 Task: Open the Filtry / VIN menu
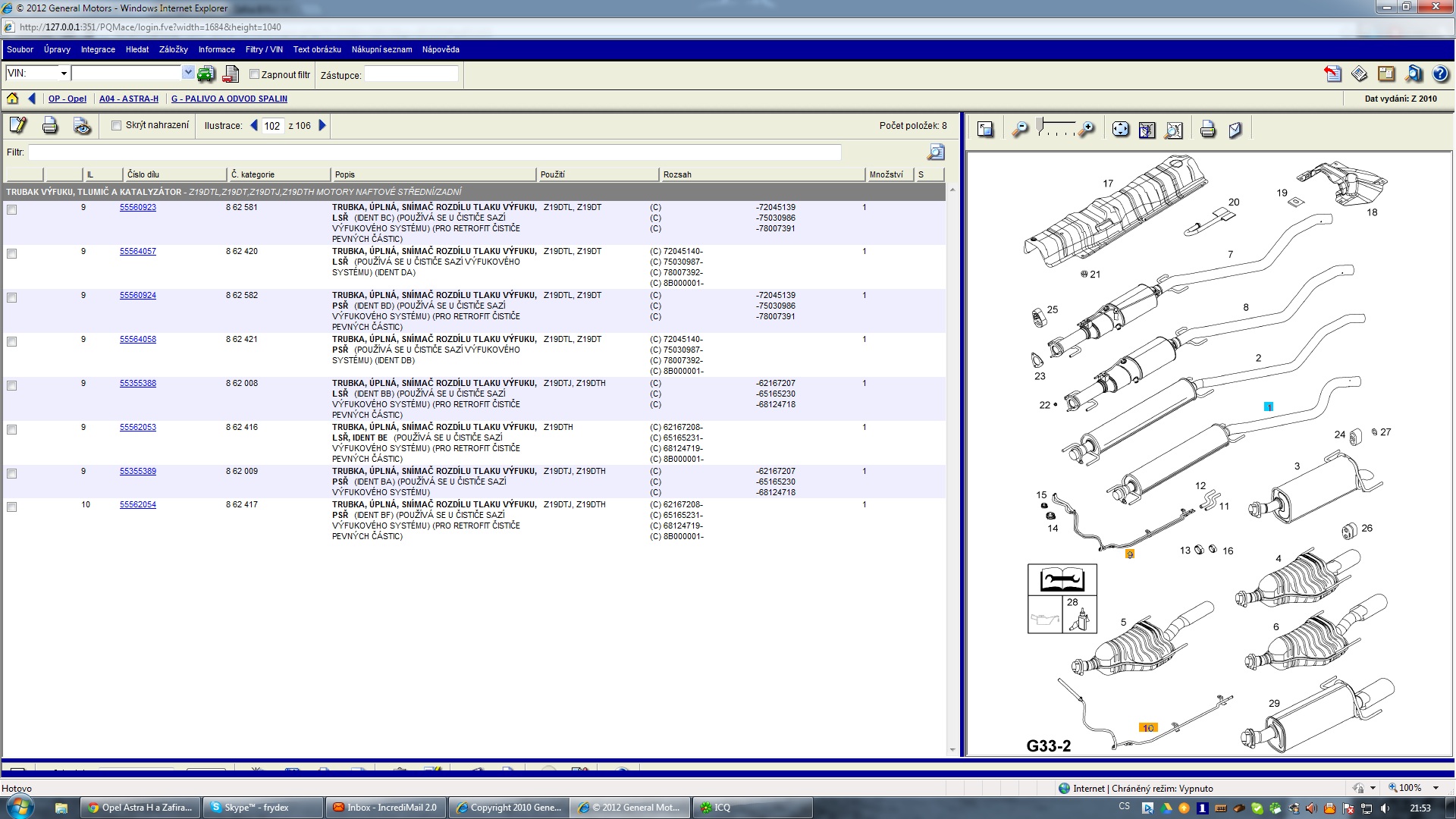click(x=264, y=49)
